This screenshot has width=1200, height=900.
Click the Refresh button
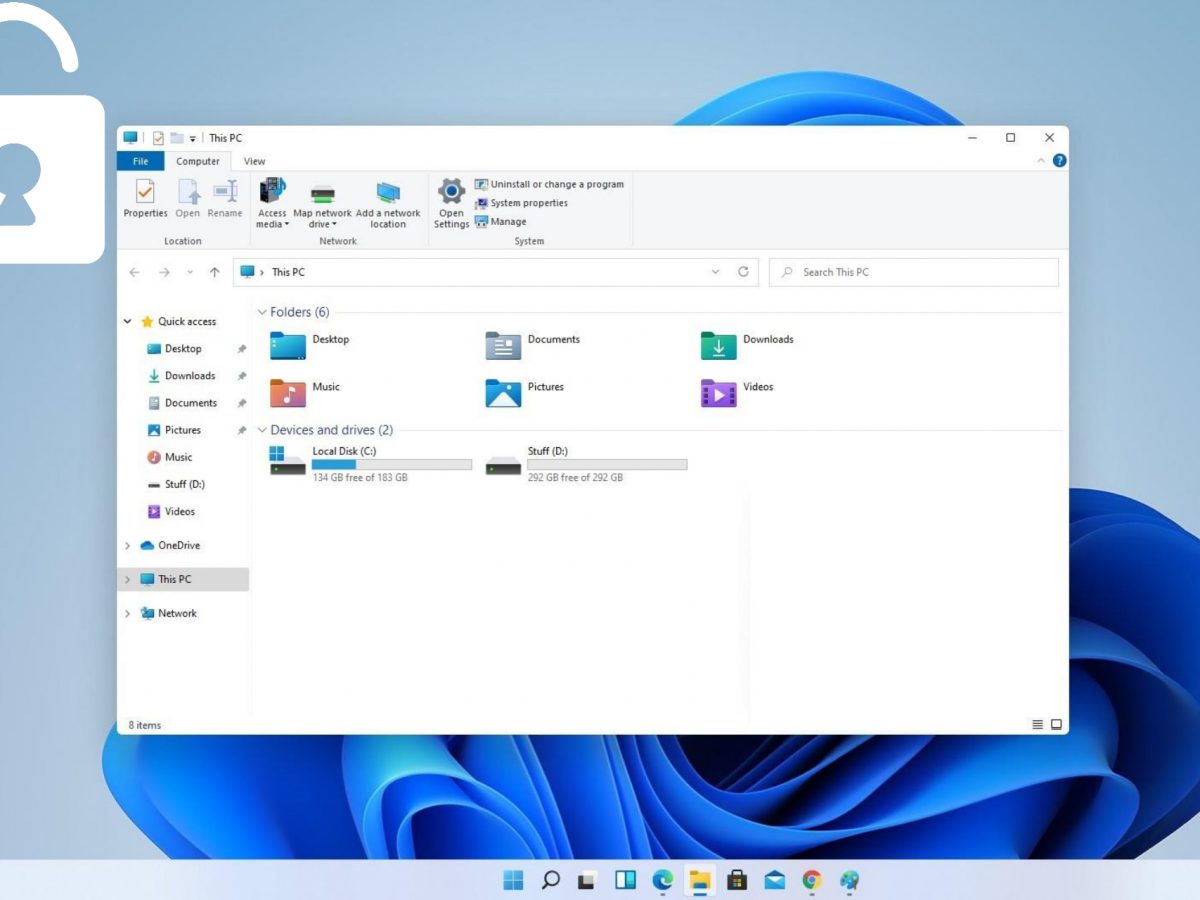[743, 272]
